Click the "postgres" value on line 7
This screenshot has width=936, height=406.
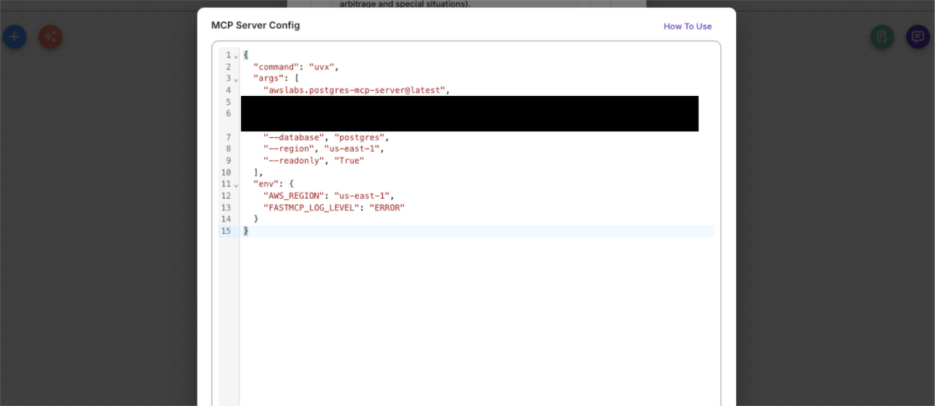pyautogui.click(x=359, y=137)
